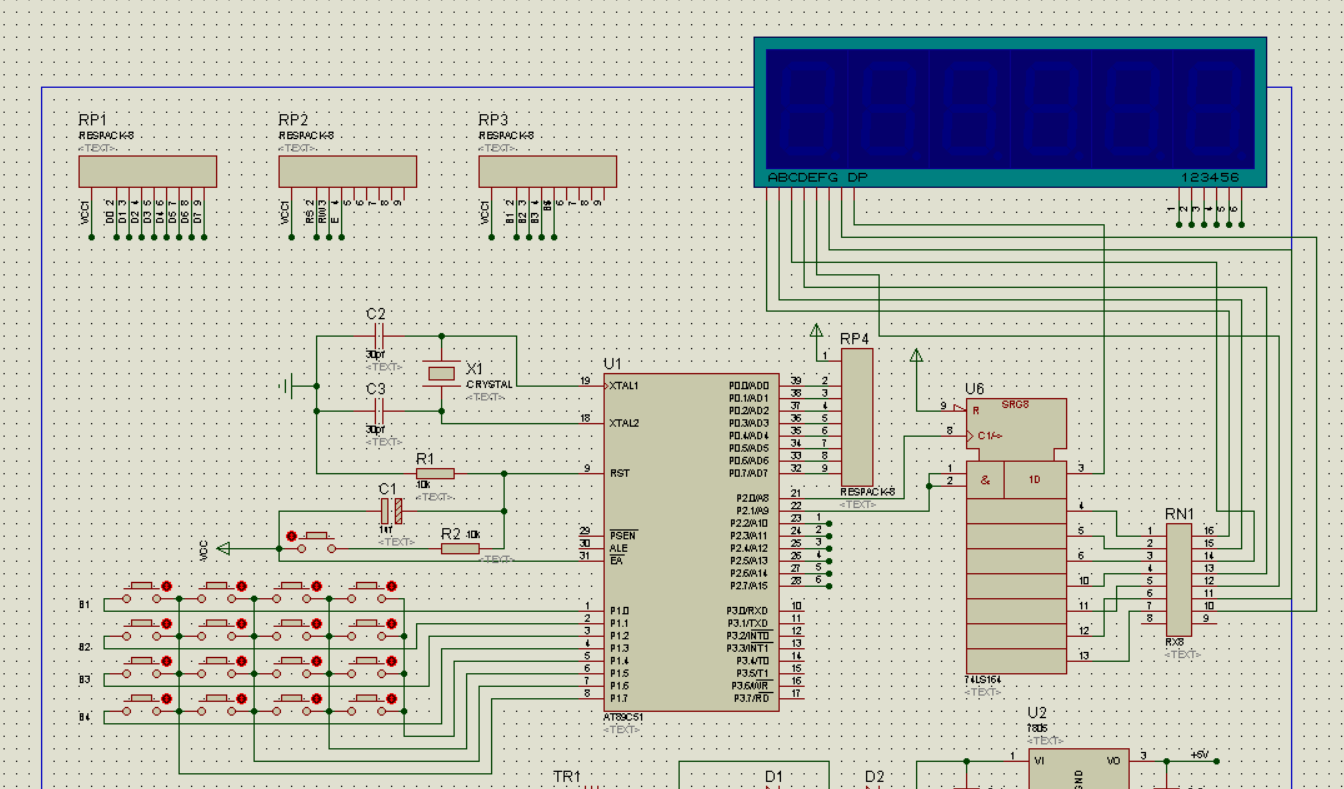
Task: Click the RX8 value text under RN1
Action: point(1175,642)
